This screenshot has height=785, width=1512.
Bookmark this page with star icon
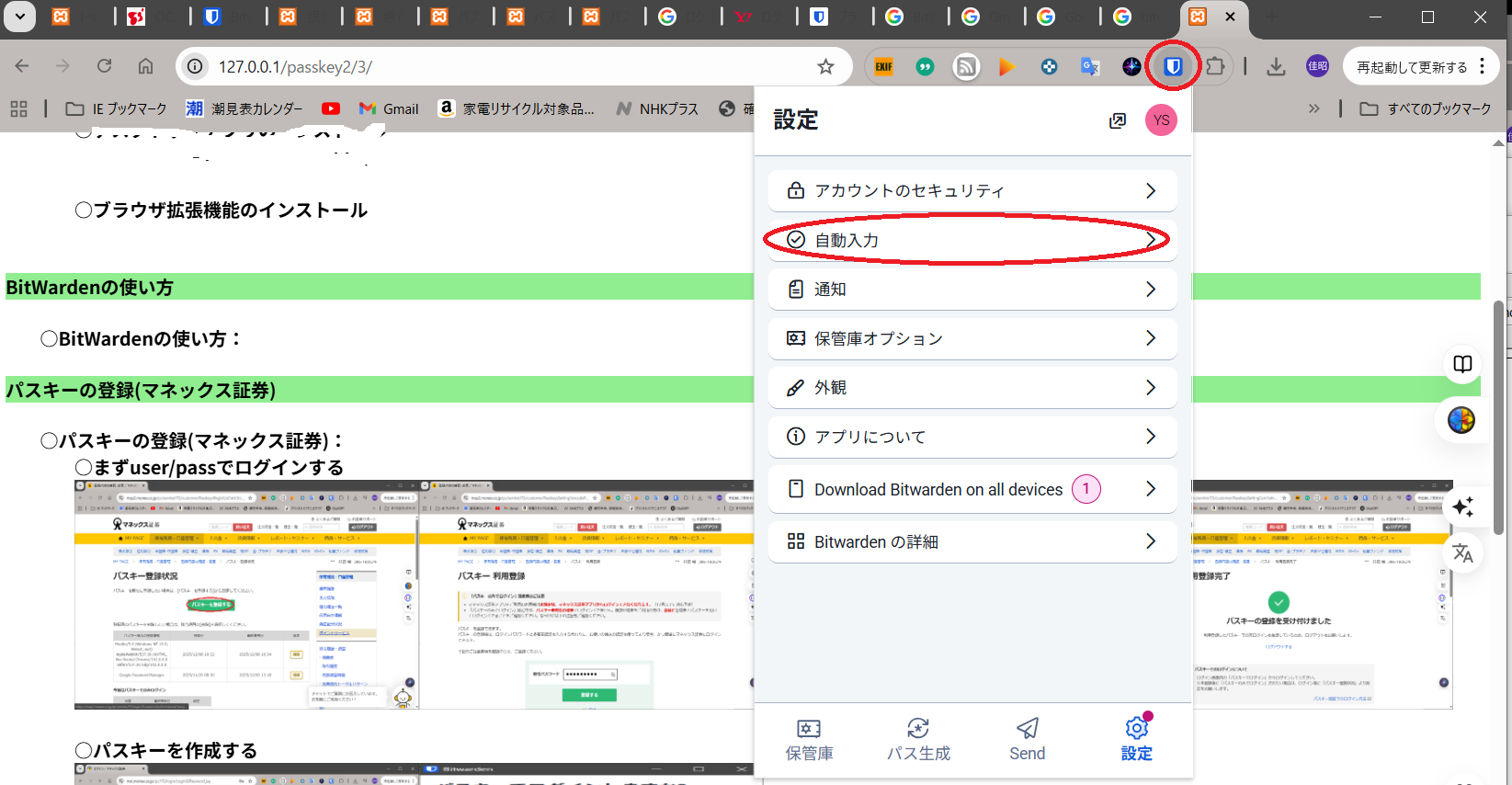pyautogui.click(x=825, y=66)
